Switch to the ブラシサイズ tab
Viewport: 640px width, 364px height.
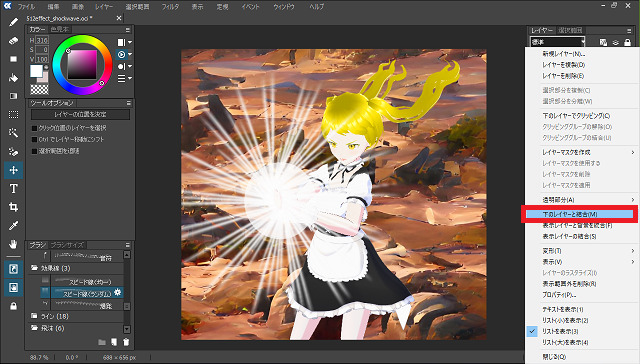pyautogui.click(x=67, y=245)
